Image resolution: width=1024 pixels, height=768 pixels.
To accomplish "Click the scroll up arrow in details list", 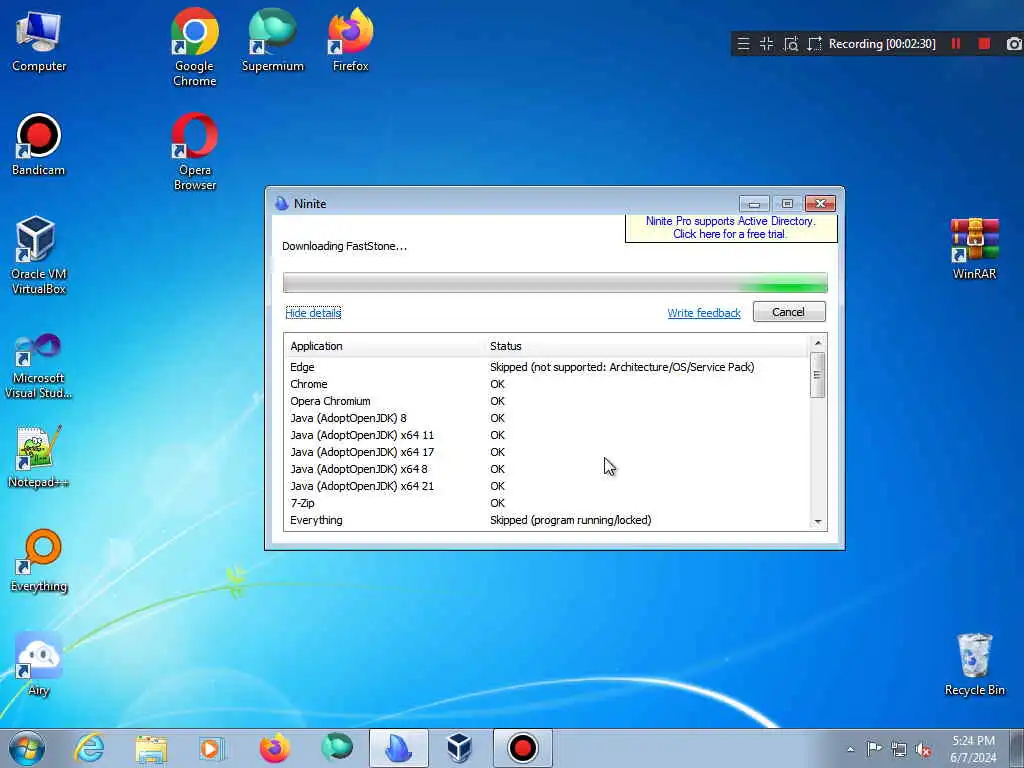I will pos(818,343).
